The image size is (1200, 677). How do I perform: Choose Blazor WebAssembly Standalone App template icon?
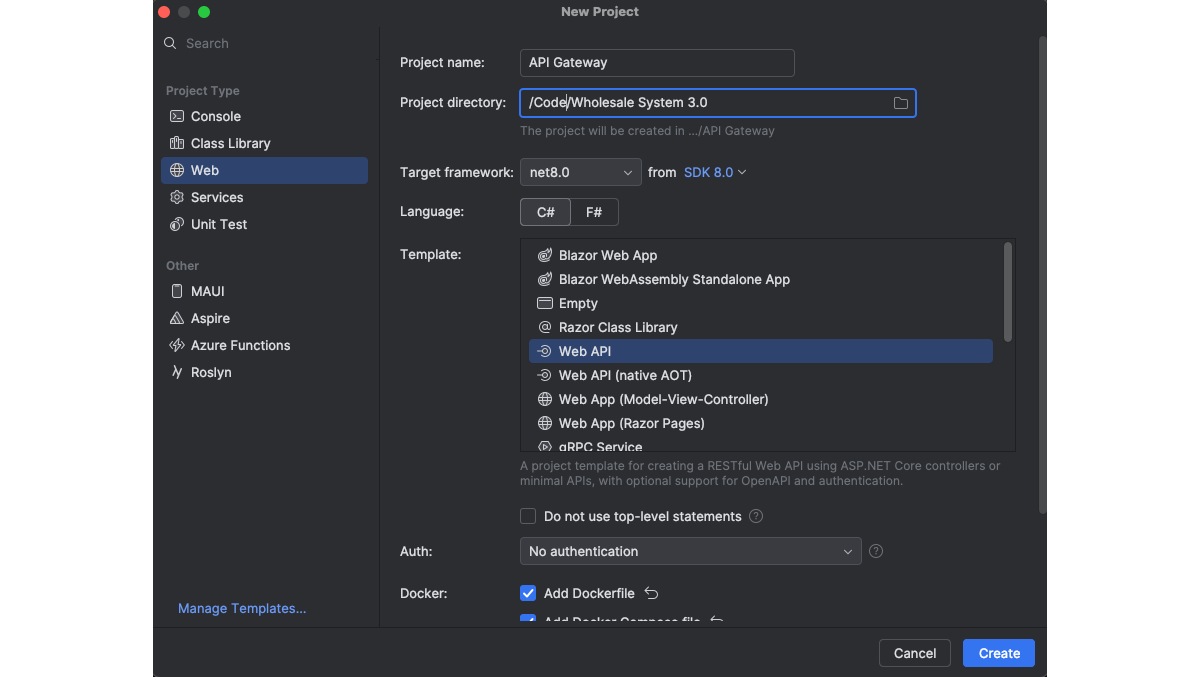coord(545,279)
